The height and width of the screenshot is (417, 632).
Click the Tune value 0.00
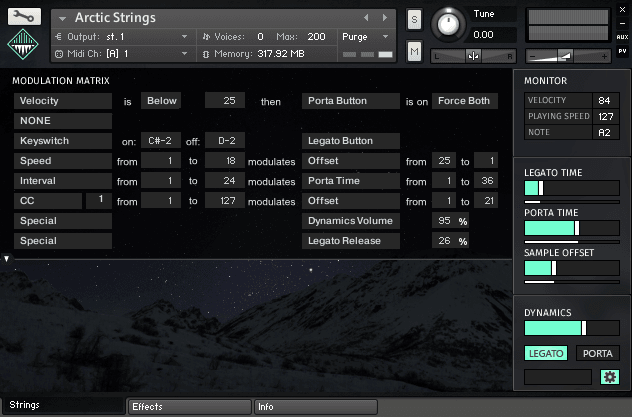tap(483, 35)
